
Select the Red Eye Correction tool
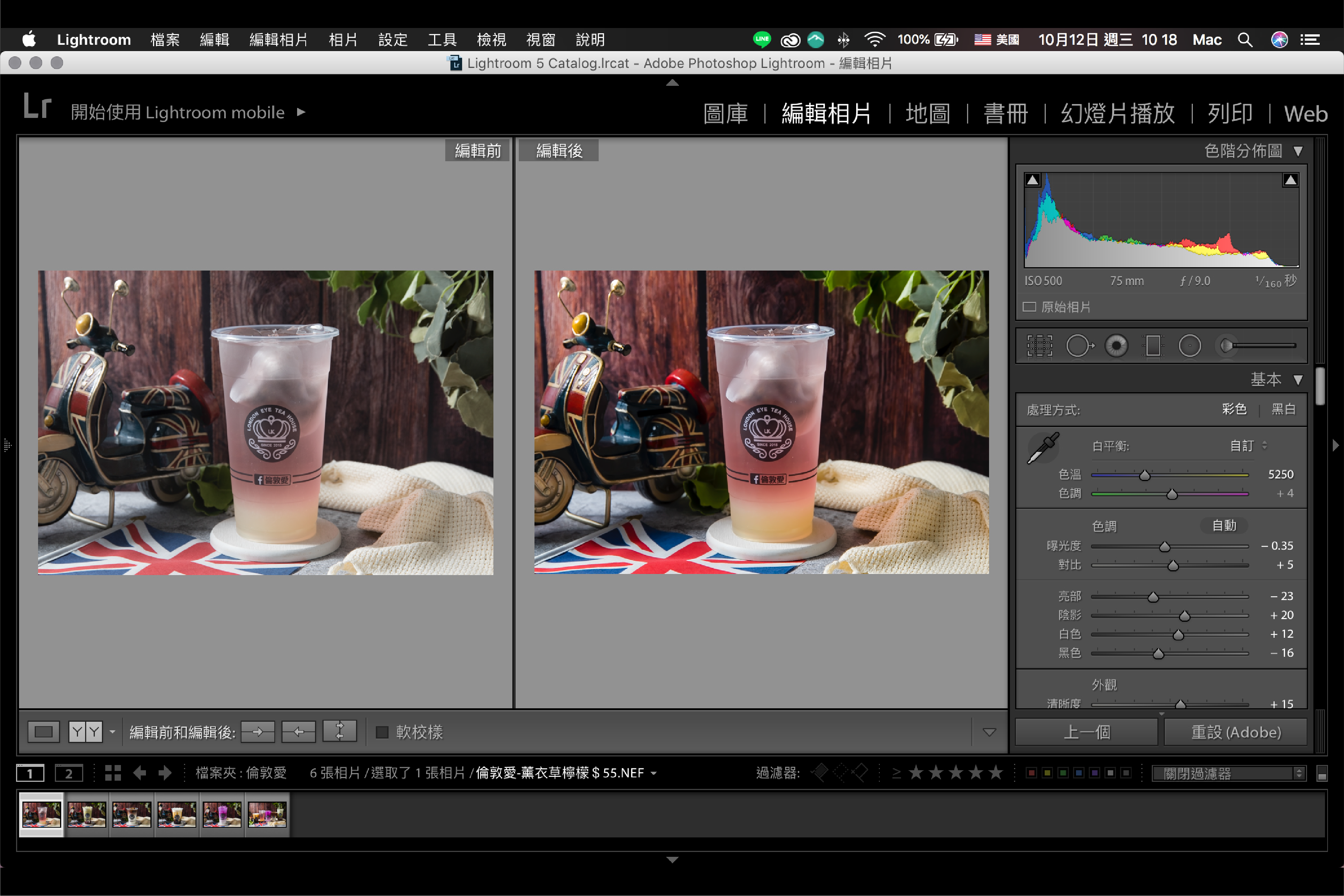point(1116,346)
